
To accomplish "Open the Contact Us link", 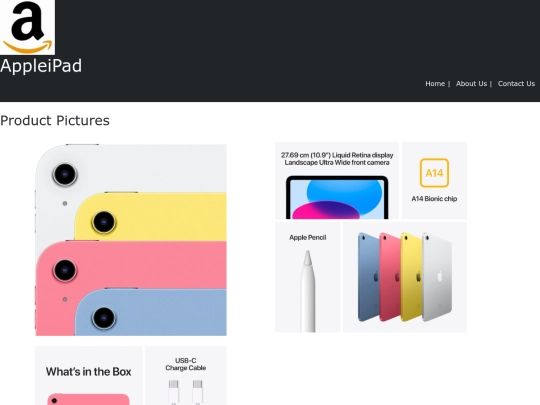I will click(516, 84).
